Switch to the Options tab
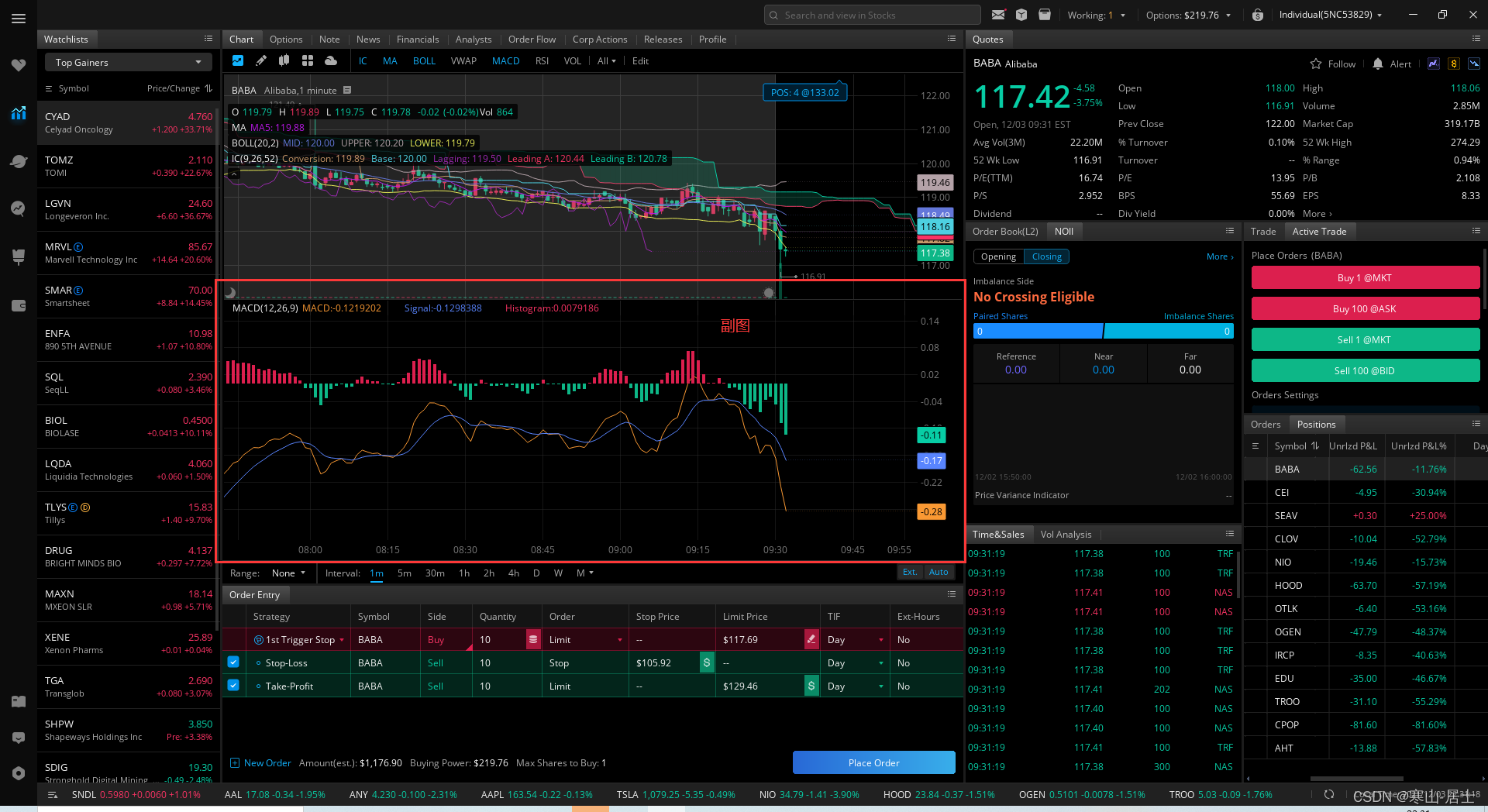 tap(286, 40)
